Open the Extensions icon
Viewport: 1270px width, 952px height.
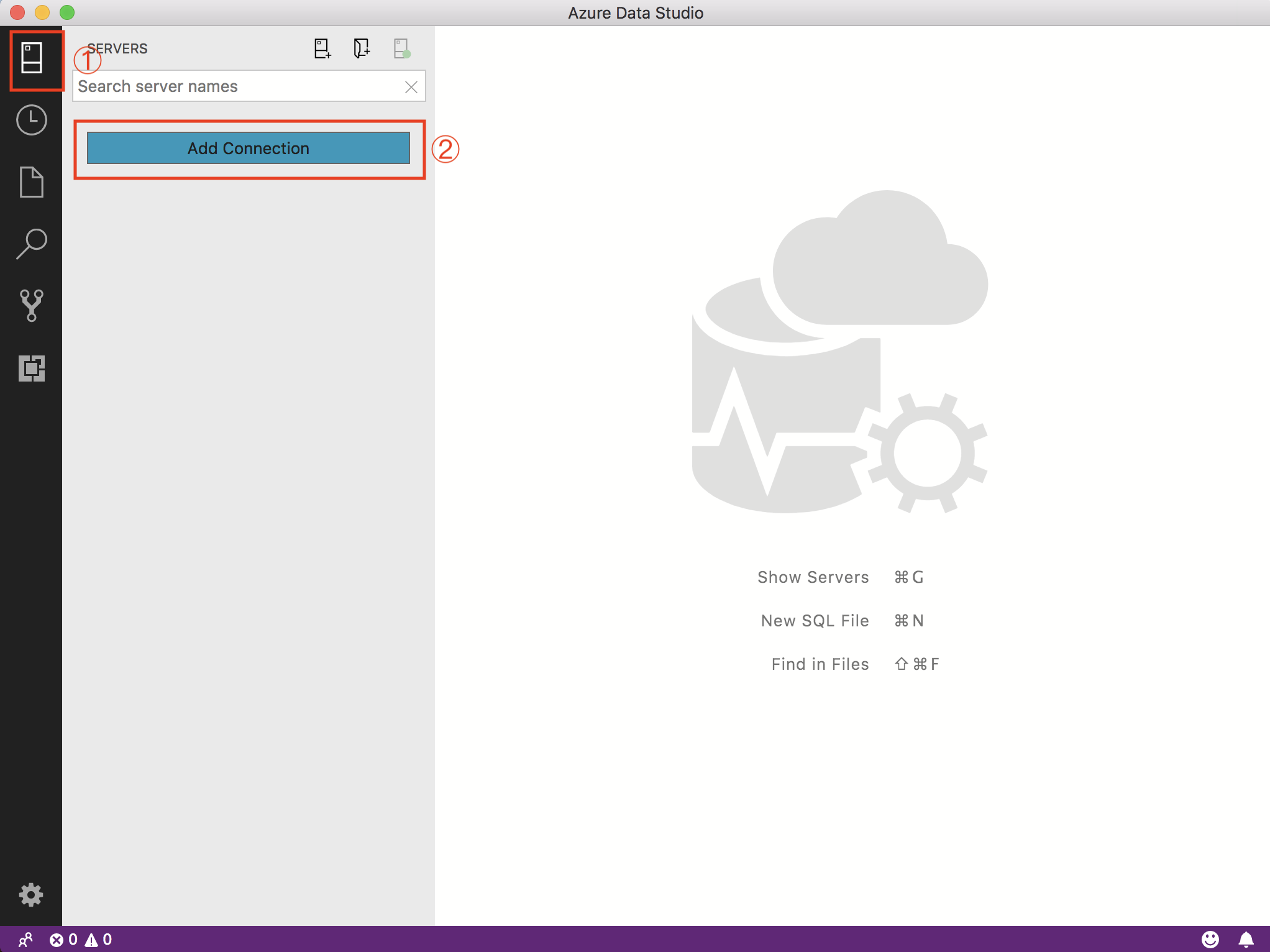pyautogui.click(x=31, y=368)
